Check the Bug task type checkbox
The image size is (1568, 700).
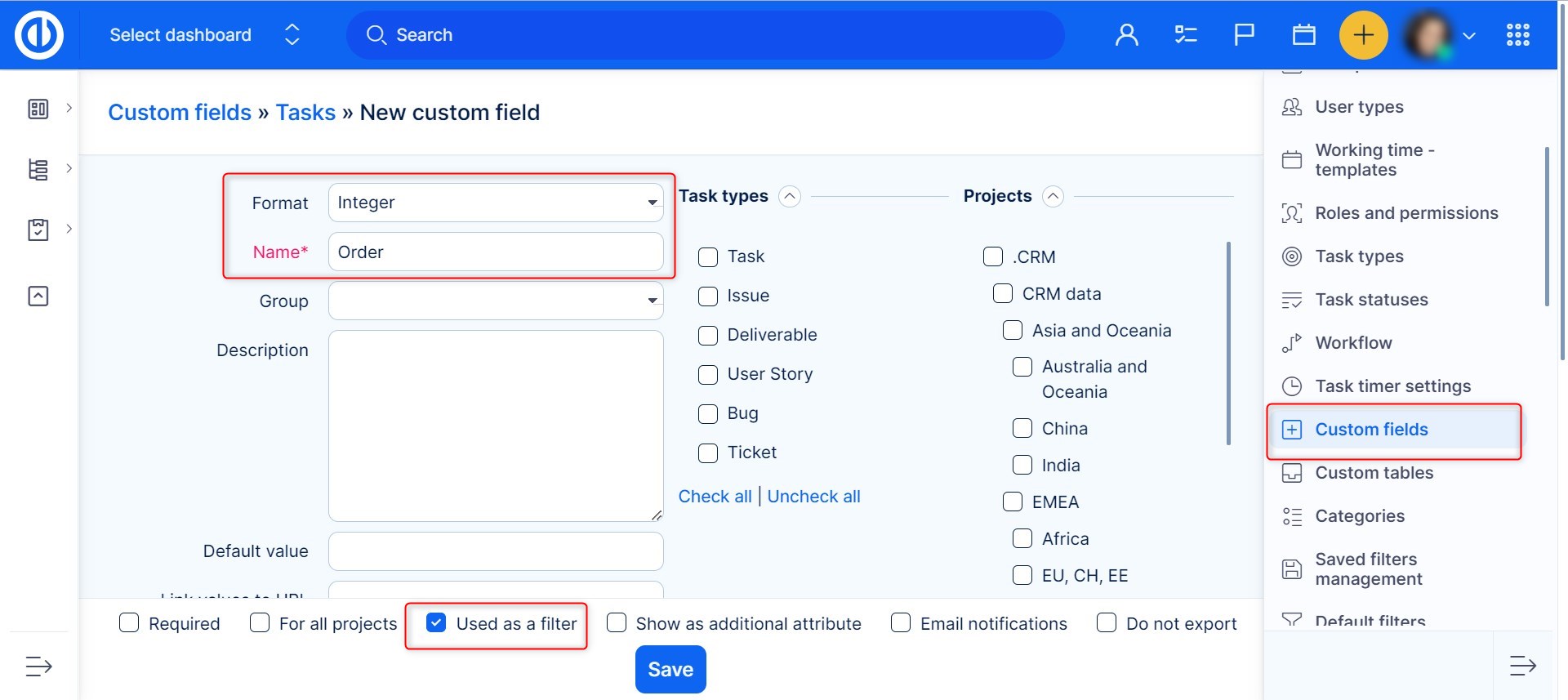(708, 414)
